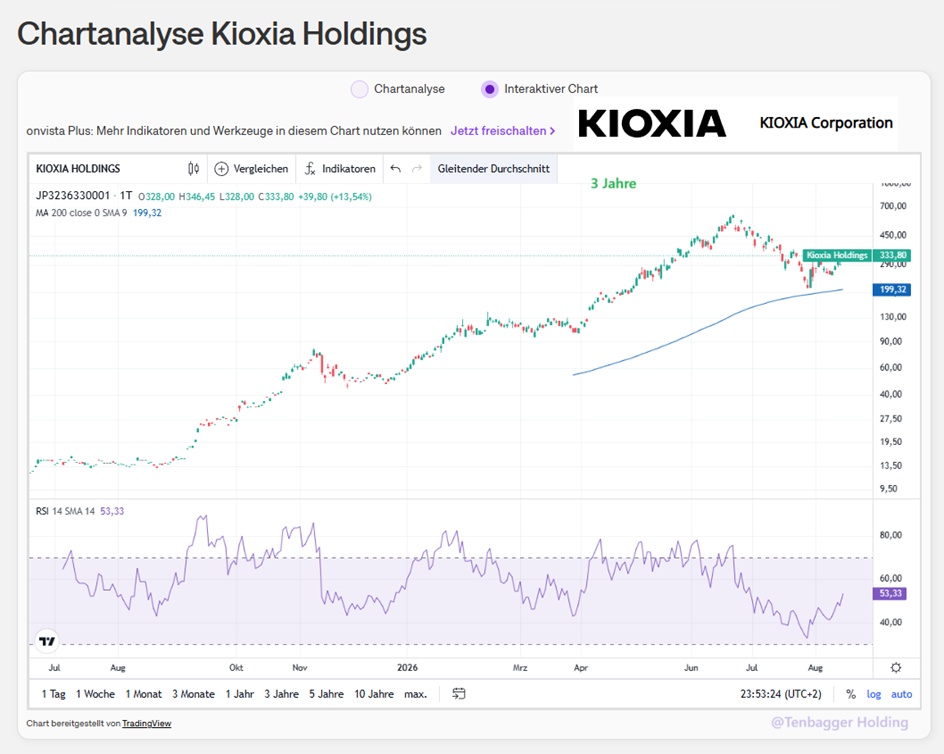
Task: Set time range to max.
Action: [415, 694]
